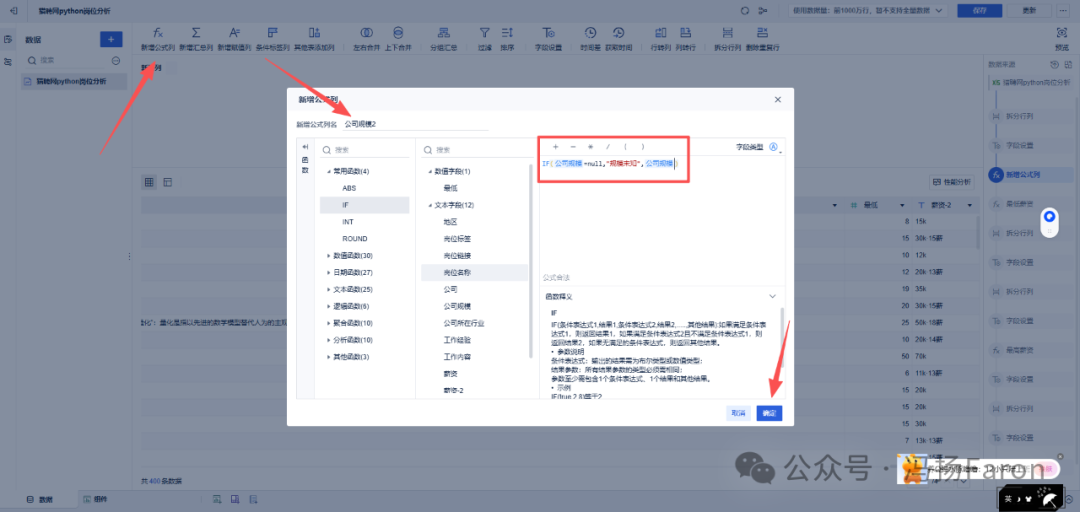This screenshot has height=512, width=1080.
Task: Expand the 分析函数(10) group
Action: [329, 340]
